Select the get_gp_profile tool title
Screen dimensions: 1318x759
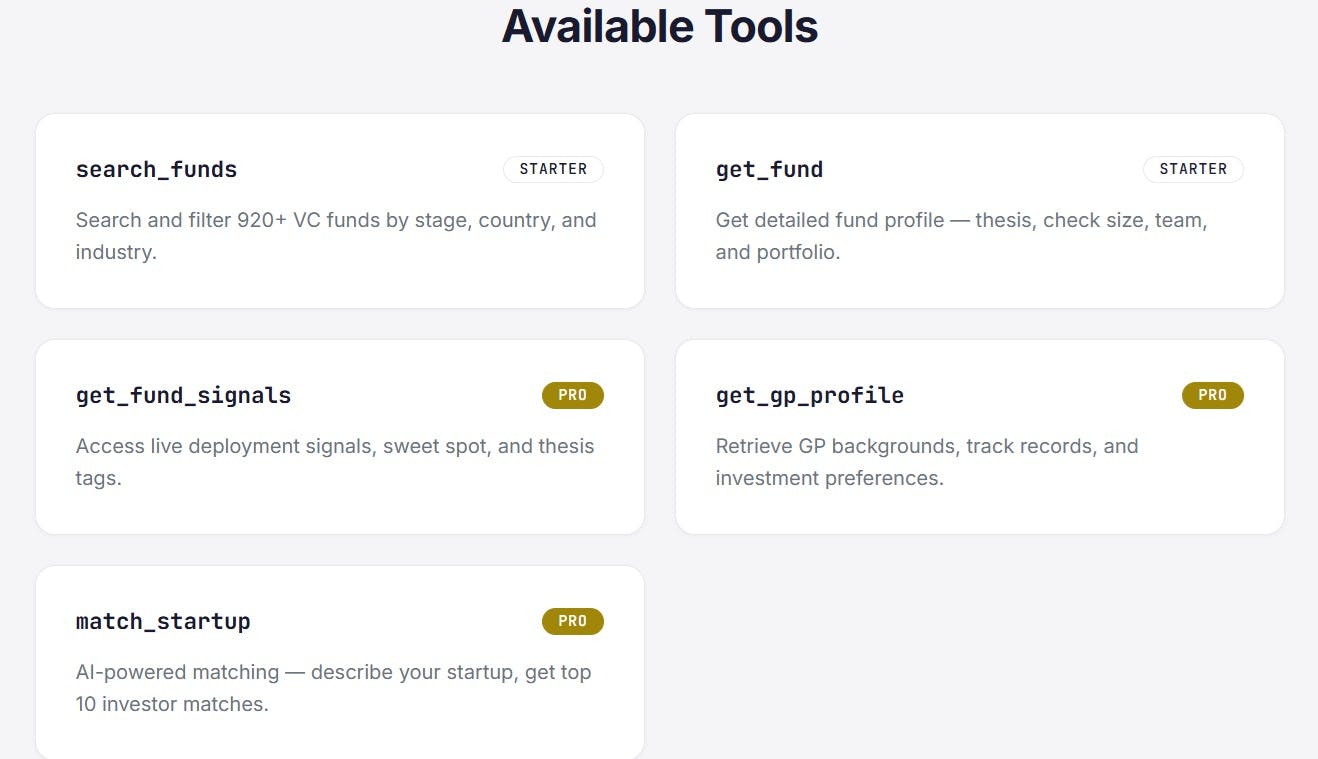[x=810, y=395]
